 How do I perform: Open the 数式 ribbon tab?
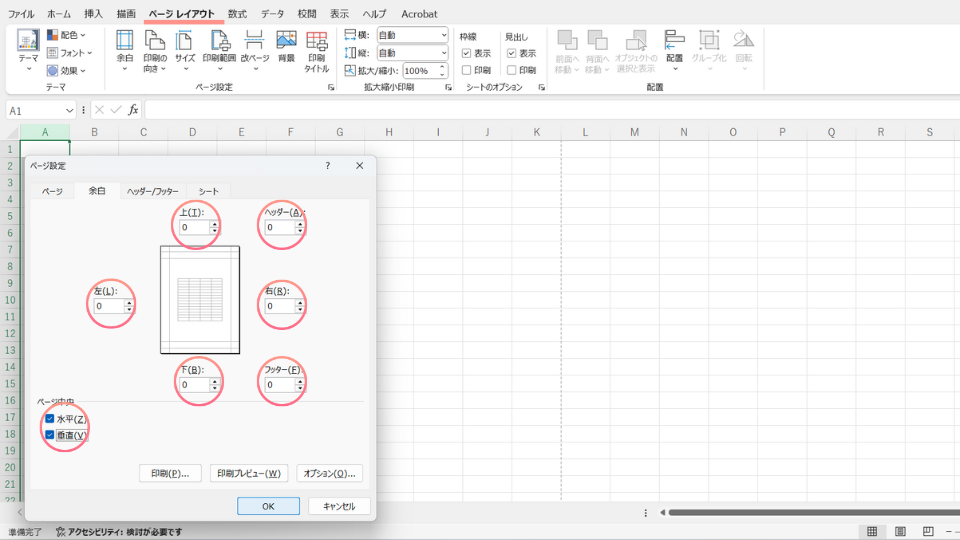tap(237, 14)
